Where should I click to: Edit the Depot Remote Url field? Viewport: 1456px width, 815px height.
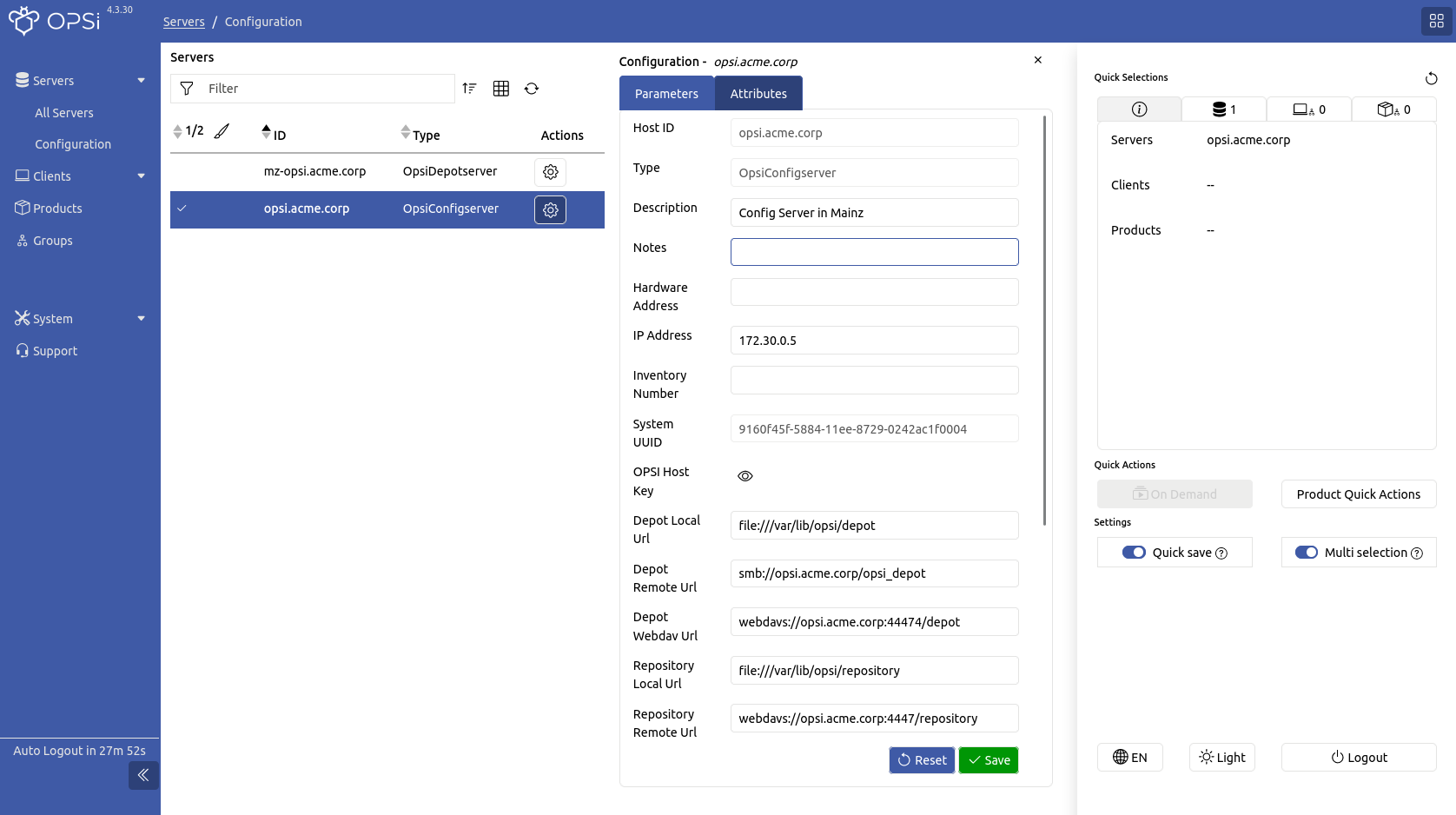[874, 573]
